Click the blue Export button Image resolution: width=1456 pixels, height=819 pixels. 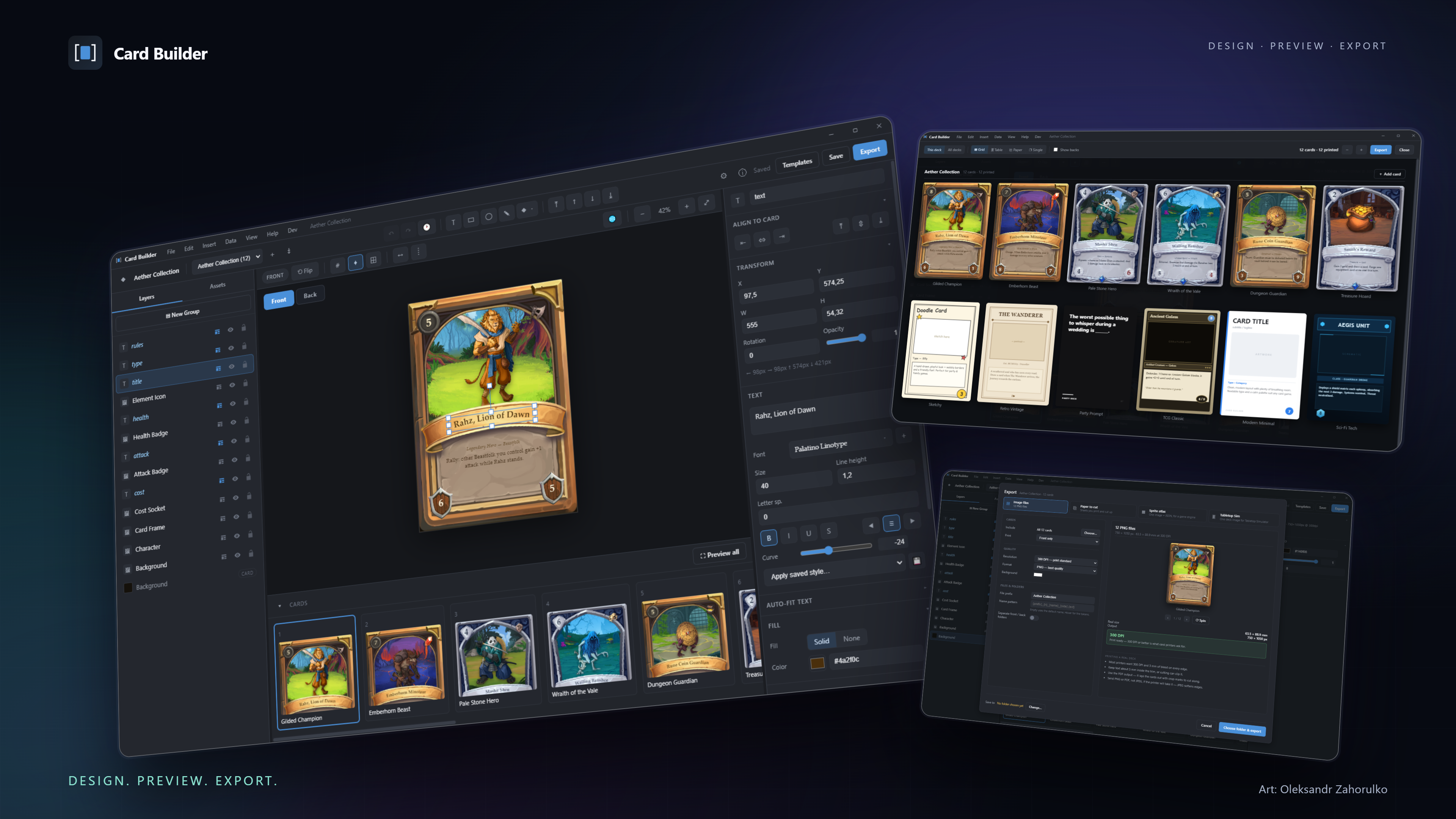pos(870,151)
